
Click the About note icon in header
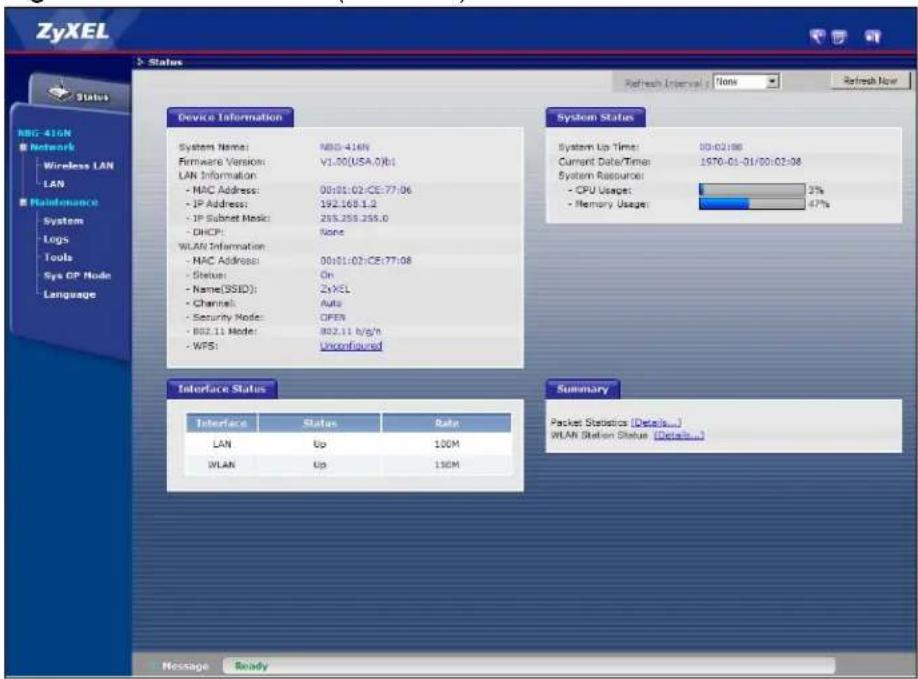(x=839, y=37)
